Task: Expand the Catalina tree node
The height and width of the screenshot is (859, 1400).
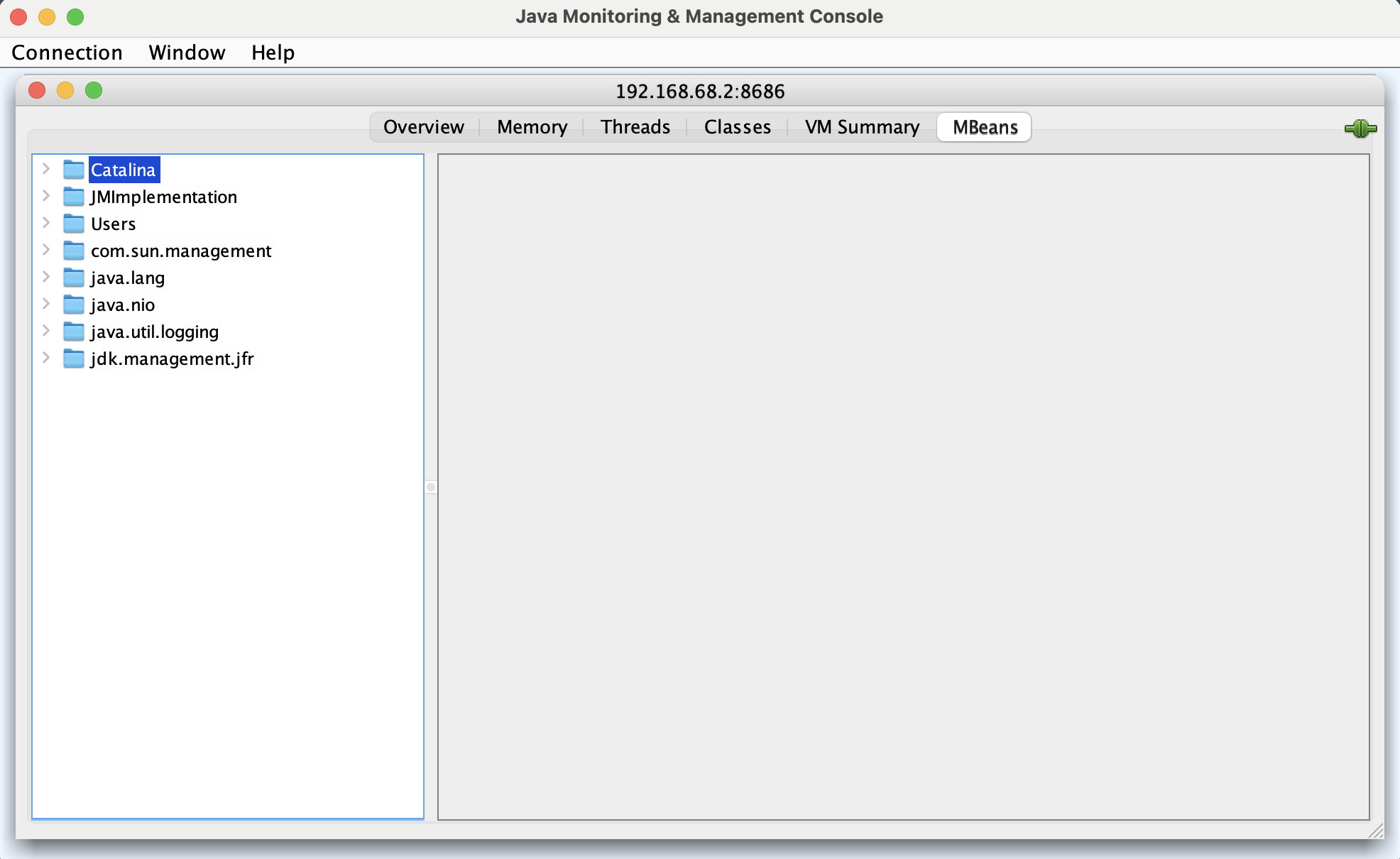Action: [x=46, y=169]
